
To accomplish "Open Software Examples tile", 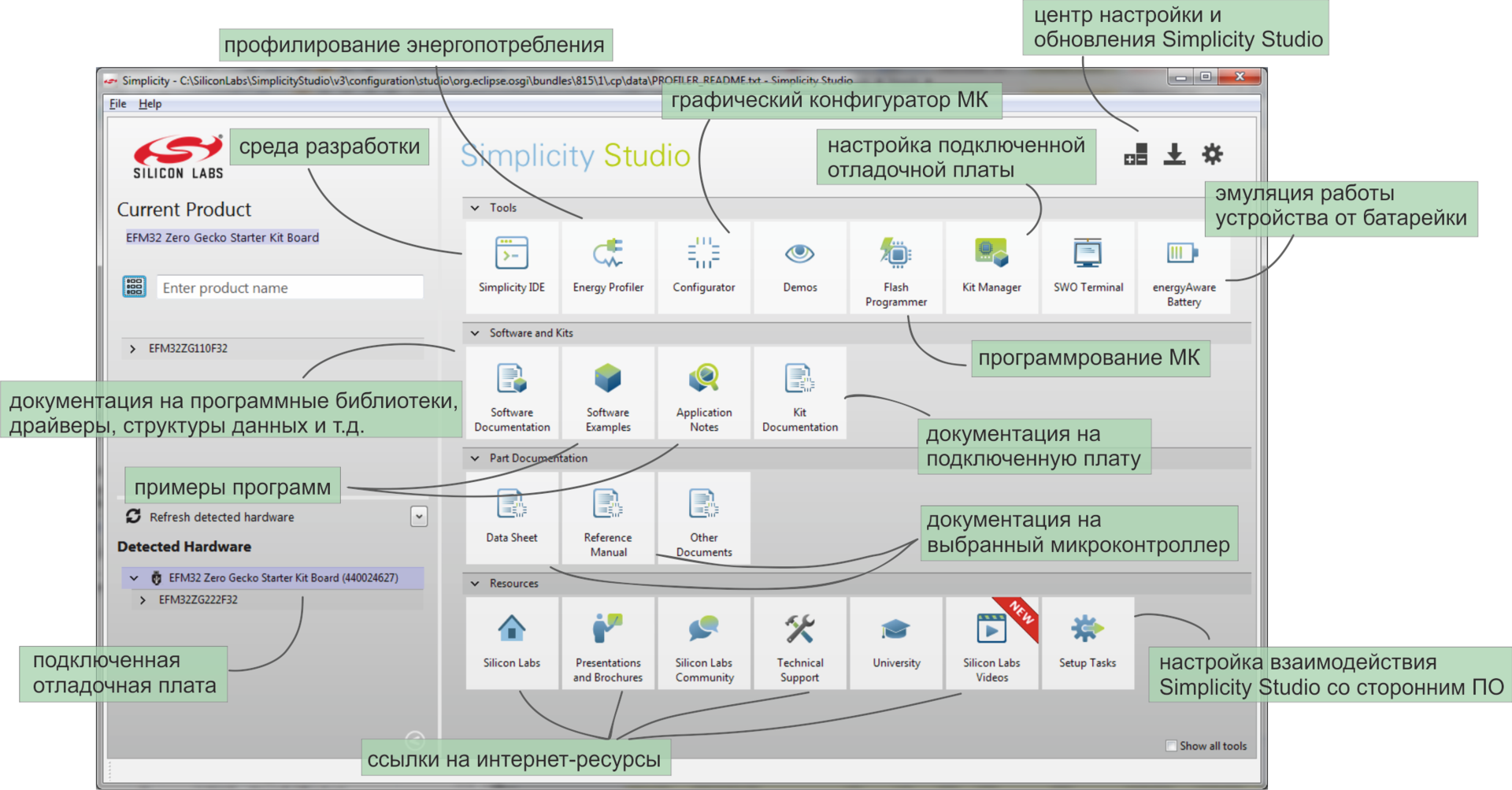I will (x=608, y=393).
